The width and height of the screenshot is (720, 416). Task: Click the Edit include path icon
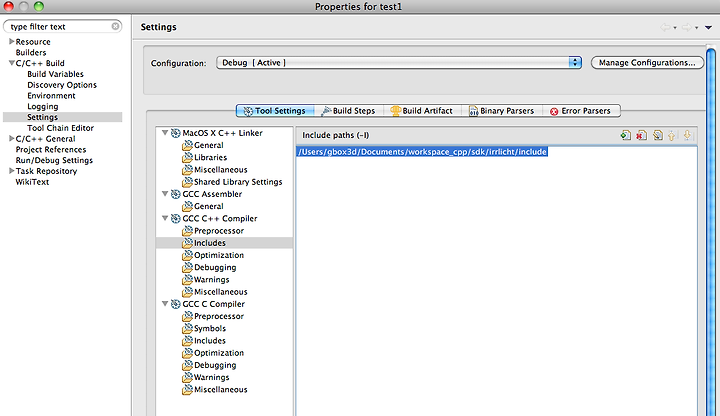pyautogui.click(x=658, y=135)
